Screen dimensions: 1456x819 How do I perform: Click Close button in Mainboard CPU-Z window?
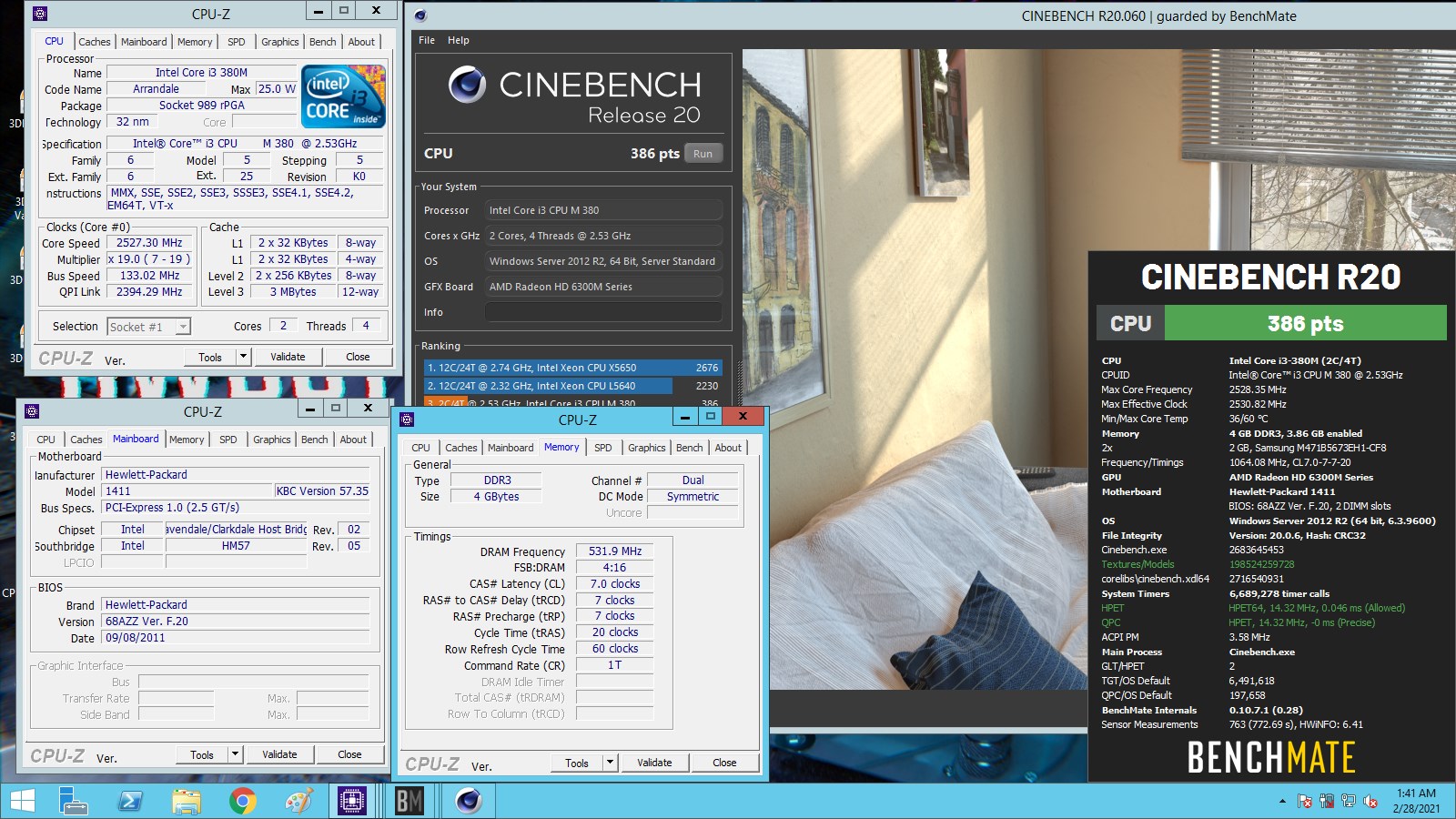coord(349,754)
